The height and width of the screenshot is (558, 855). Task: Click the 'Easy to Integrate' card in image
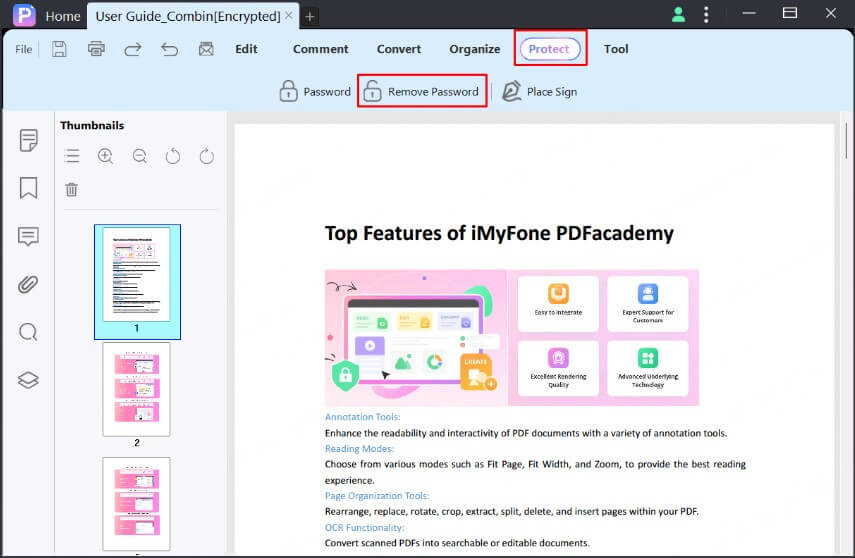[x=558, y=303]
